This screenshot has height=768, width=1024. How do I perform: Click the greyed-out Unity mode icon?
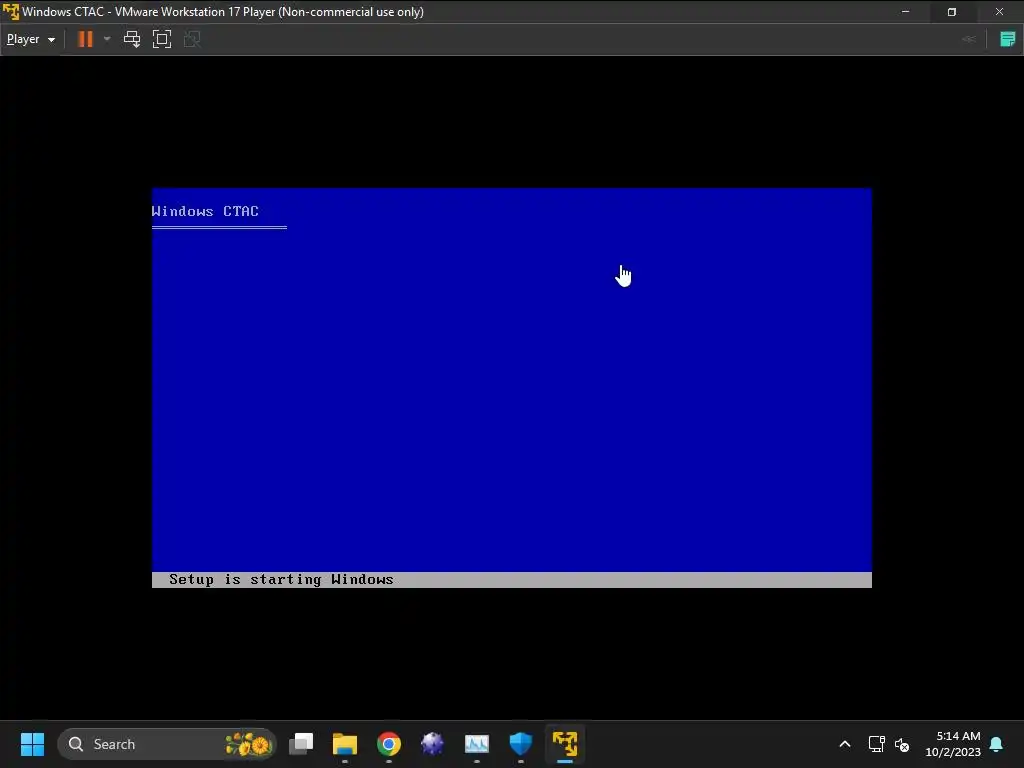(192, 39)
